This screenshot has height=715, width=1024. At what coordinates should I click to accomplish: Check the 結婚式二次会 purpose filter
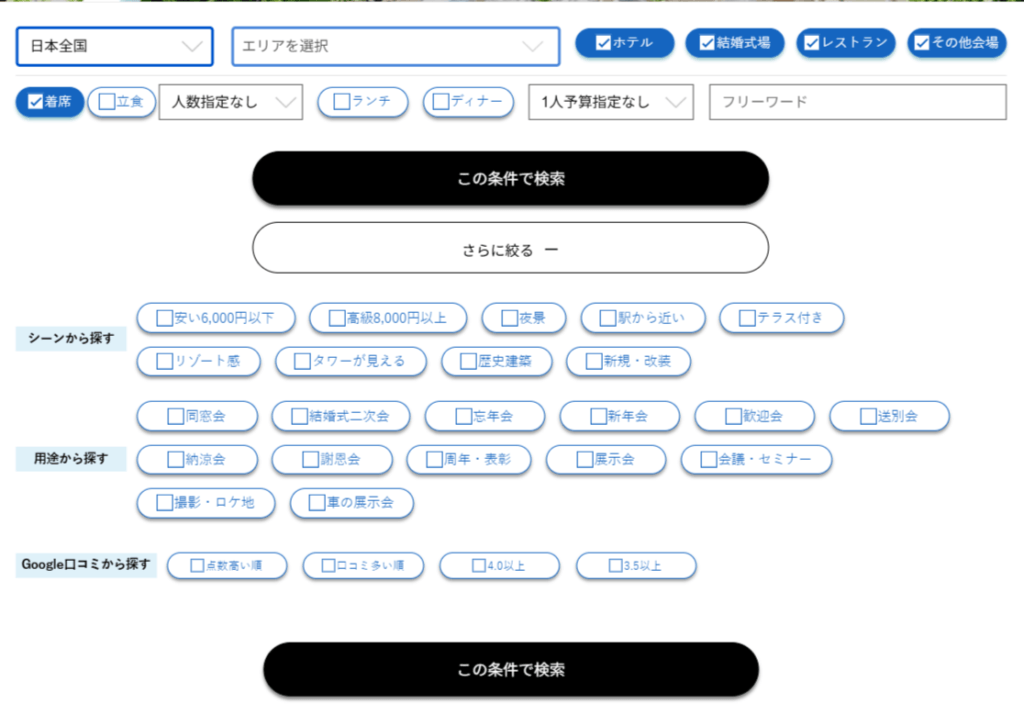coord(341,417)
